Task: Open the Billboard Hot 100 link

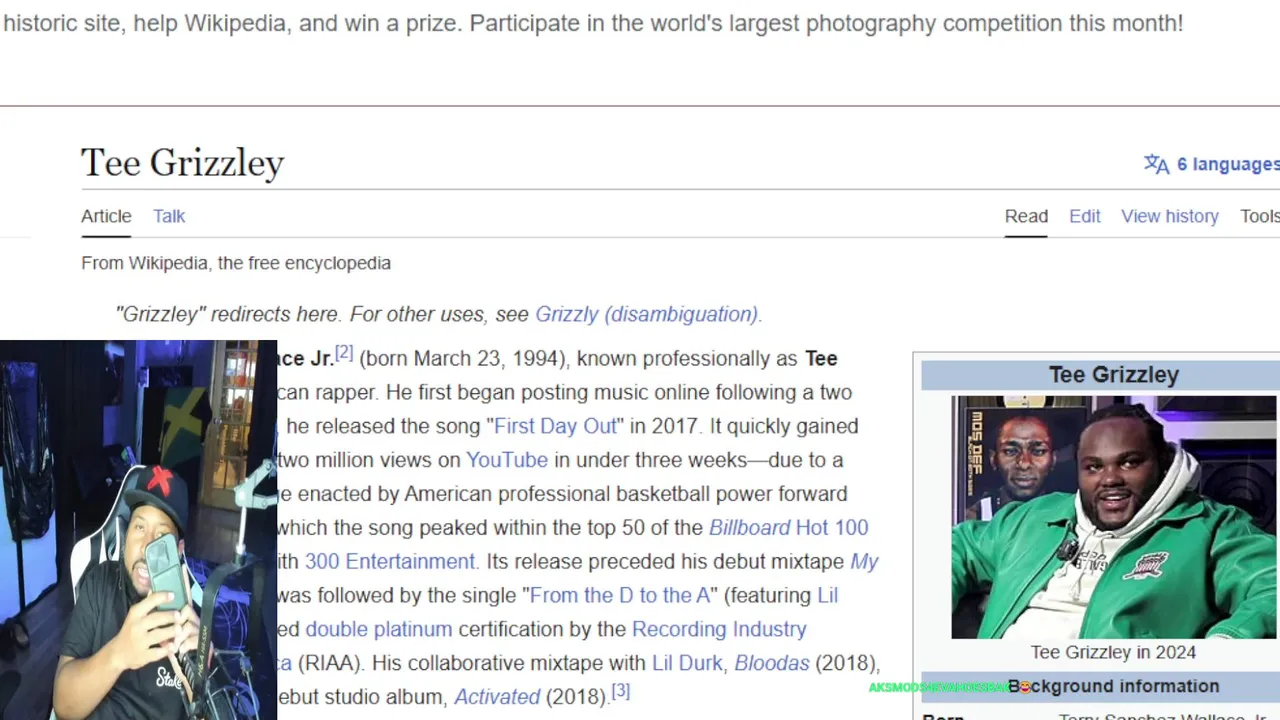Action: [x=789, y=527]
